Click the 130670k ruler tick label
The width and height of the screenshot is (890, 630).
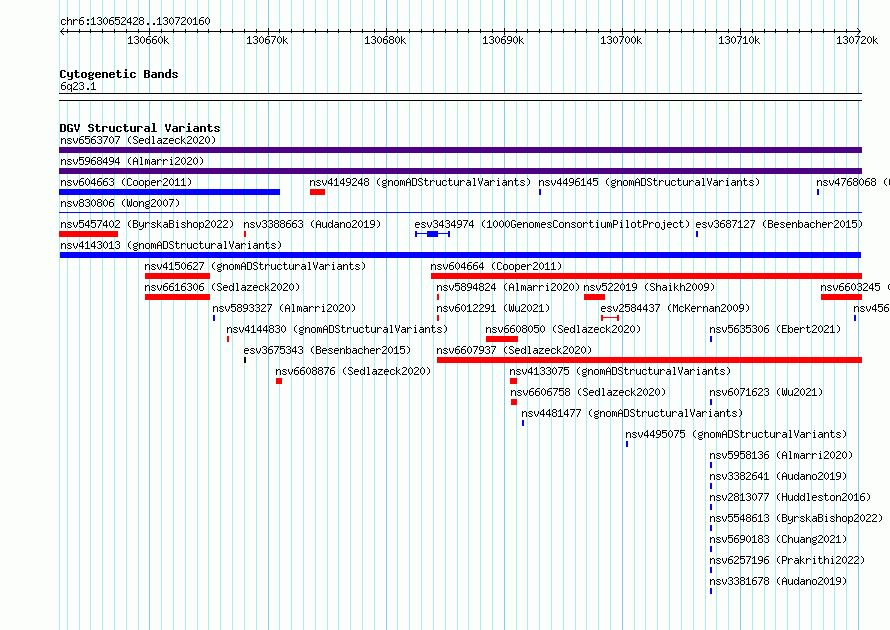(267, 40)
